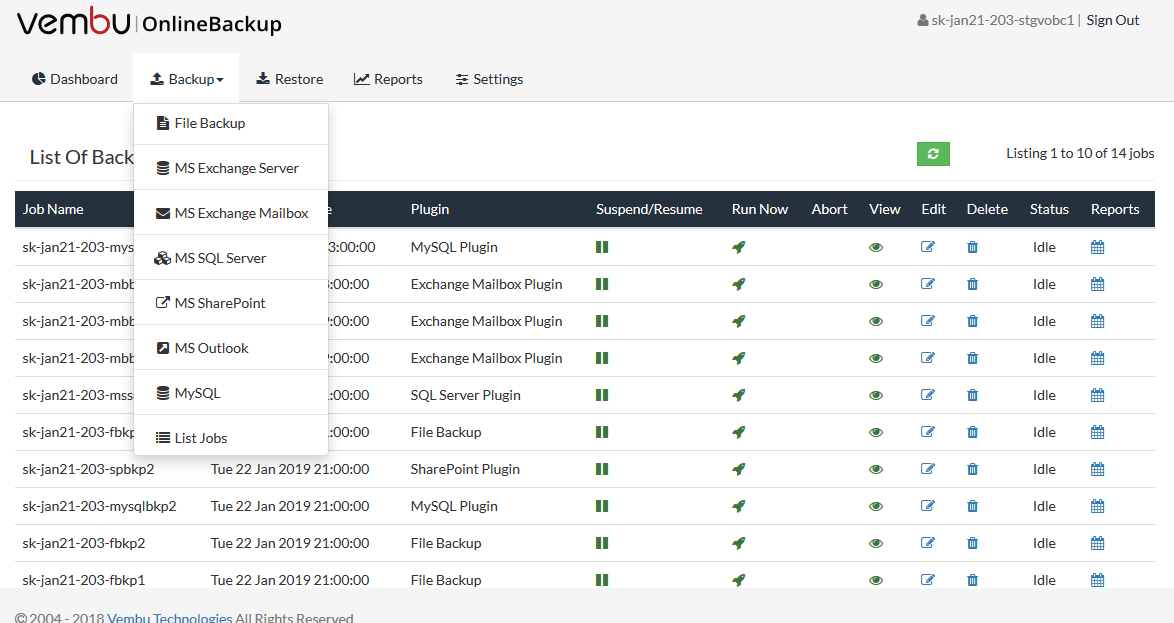View details of SQL Server Plugin job
The height and width of the screenshot is (623, 1174).
click(x=876, y=395)
